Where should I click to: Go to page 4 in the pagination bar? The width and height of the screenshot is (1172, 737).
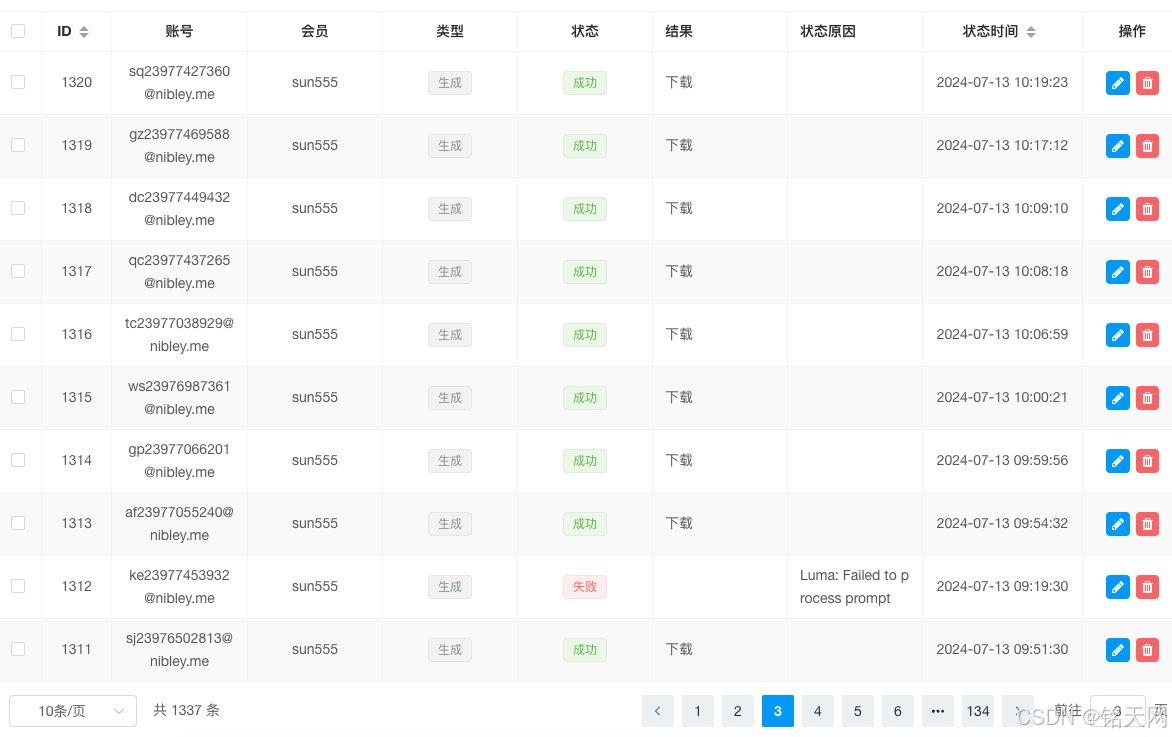[x=817, y=711]
